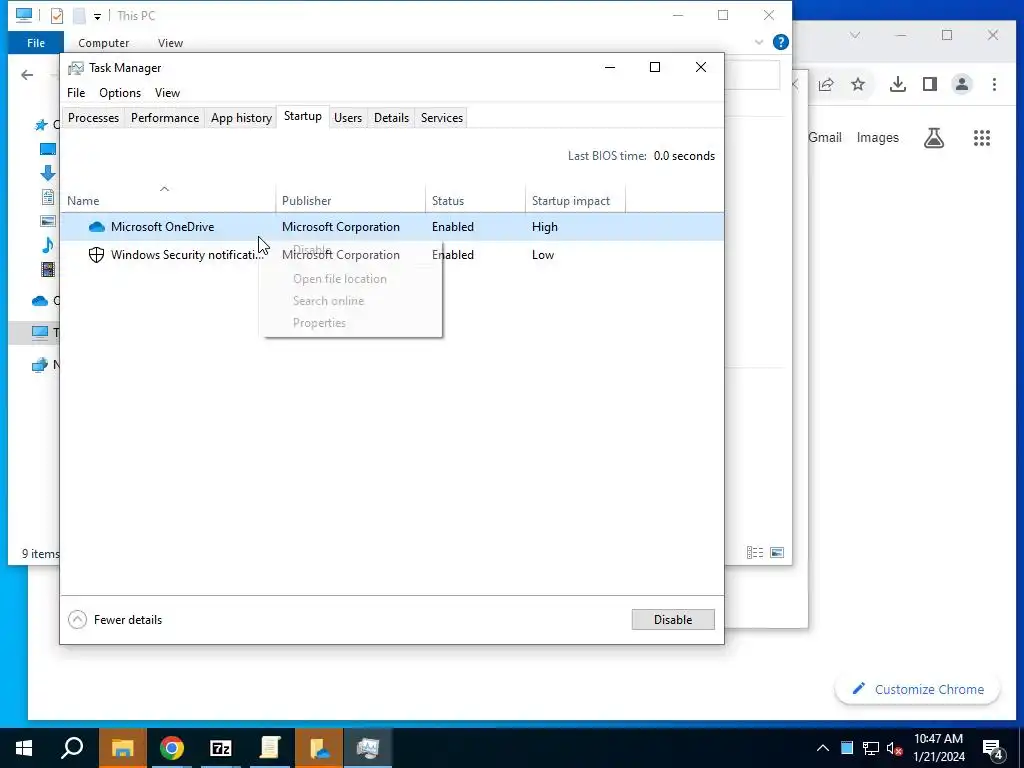Viewport: 1024px width, 768px height.
Task: Open Computer ribbon tab in This PC
Action: (x=103, y=42)
